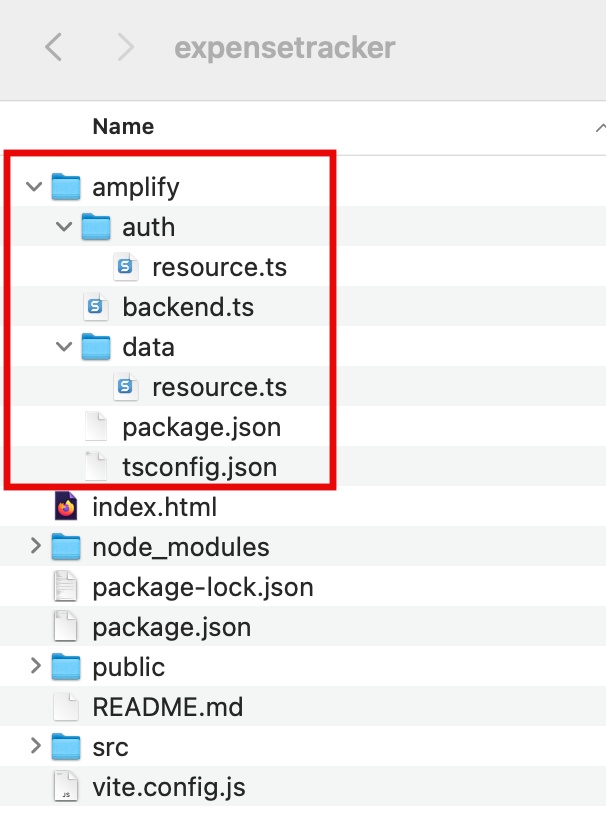Click the backend.ts file icon
The height and width of the screenshot is (828, 606).
coord(96,307)
